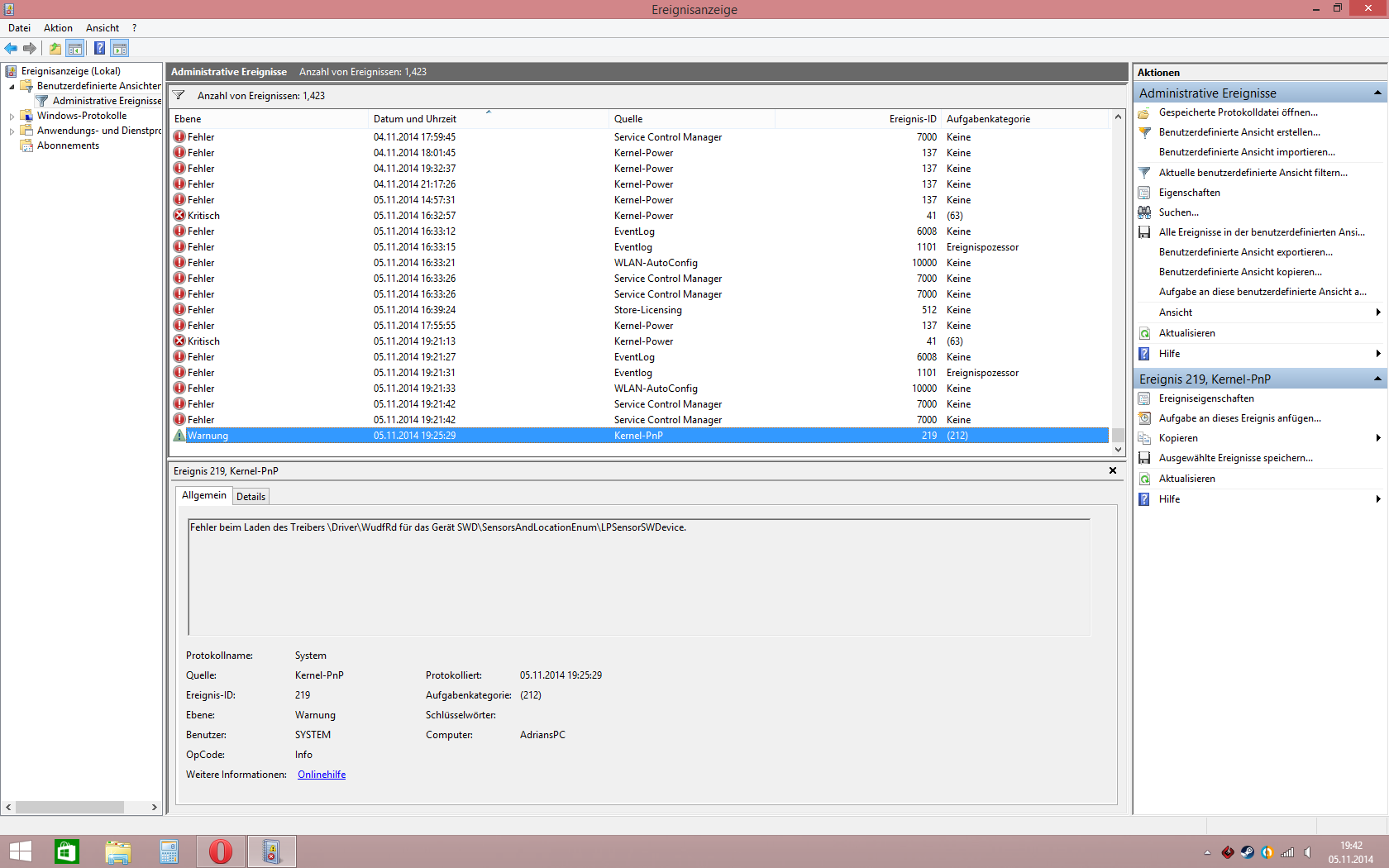The image size is (1389, 868).
Task: Open the Calculator taskbar icon
Action: coord(169,851)
